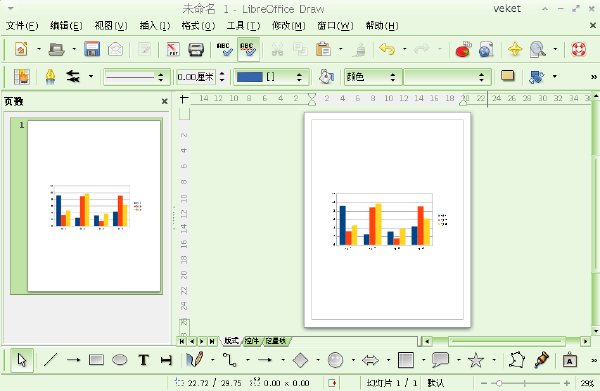Viewport: 600px width, 391px height.
Task: Open Styles and Formatting icon
Action: click(x=21, y=77)
